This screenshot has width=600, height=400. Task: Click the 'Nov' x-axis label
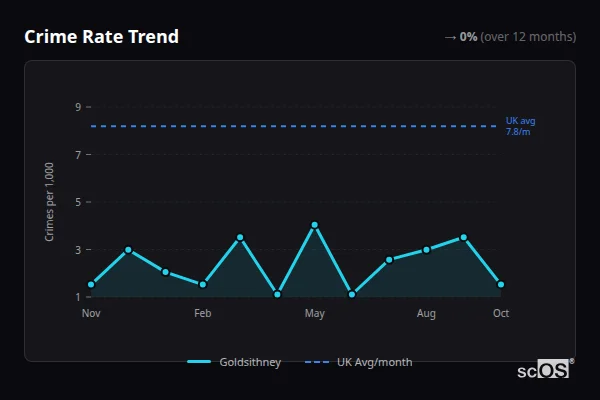point(91,313)
